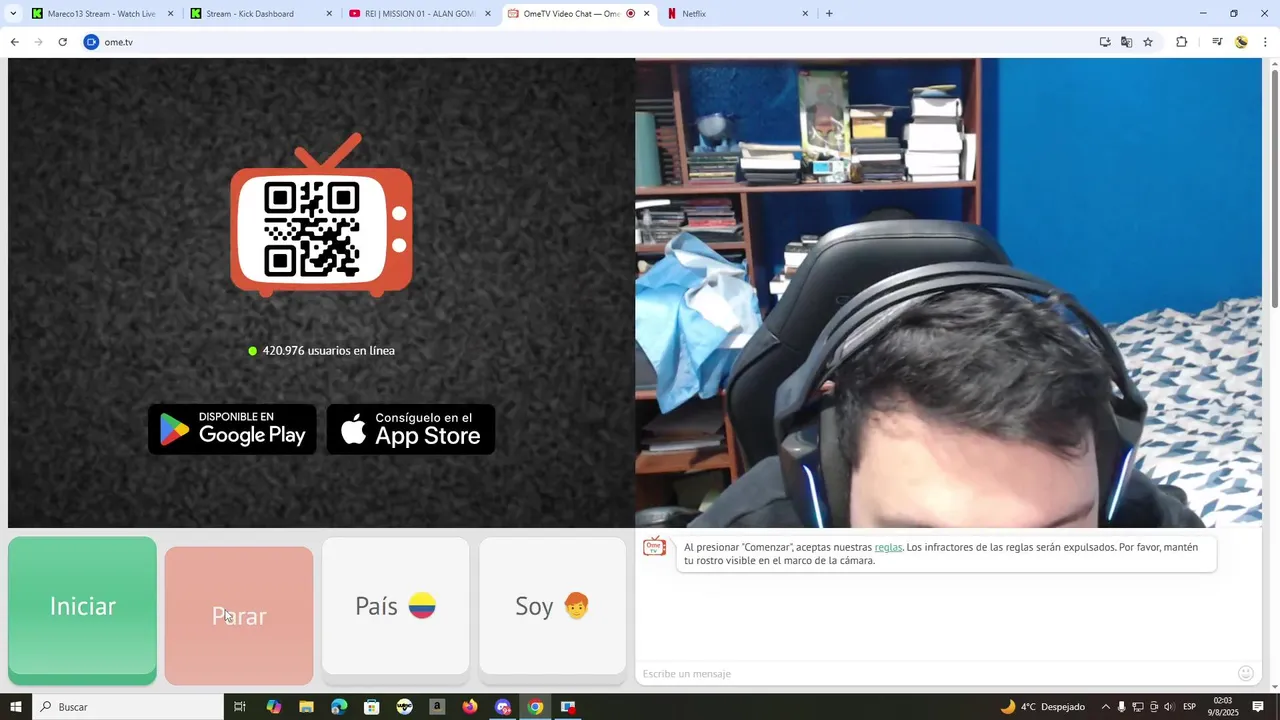Open Microsoft Edge from the taskbar
Viewport: 1280px width, 720px height.
point(339,707)
